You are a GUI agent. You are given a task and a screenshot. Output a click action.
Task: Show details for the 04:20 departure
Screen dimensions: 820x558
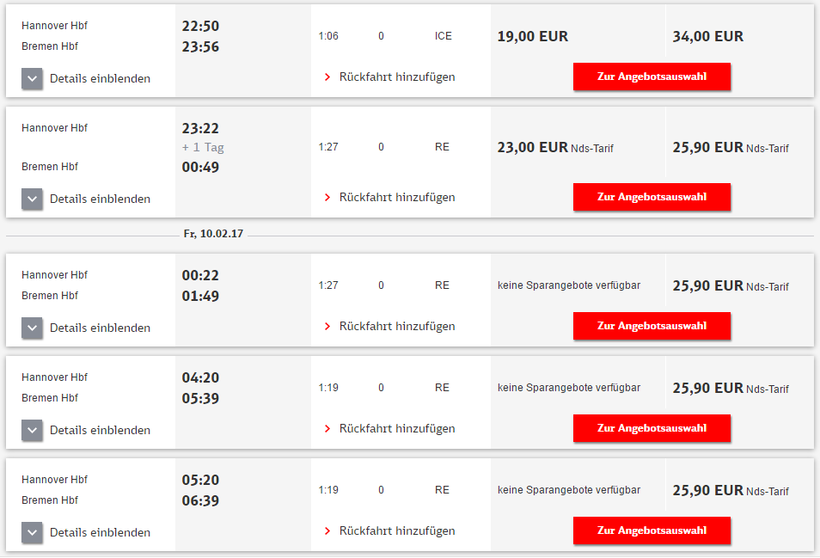[x=32, y=430]
